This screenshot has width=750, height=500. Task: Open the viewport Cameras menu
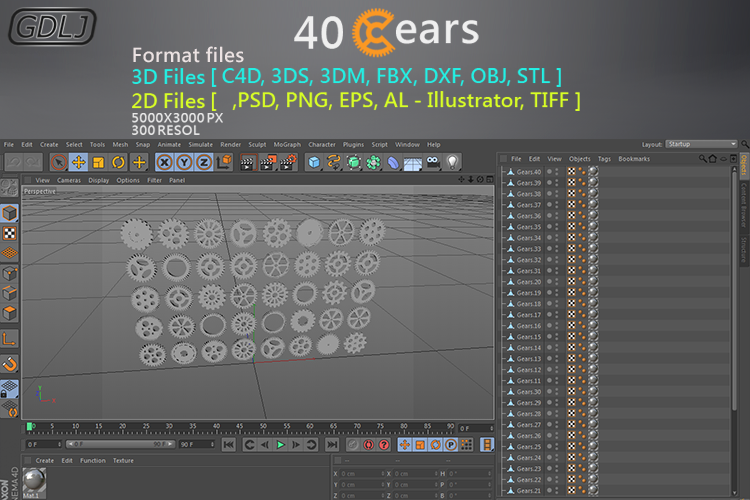tap(69, 180)
